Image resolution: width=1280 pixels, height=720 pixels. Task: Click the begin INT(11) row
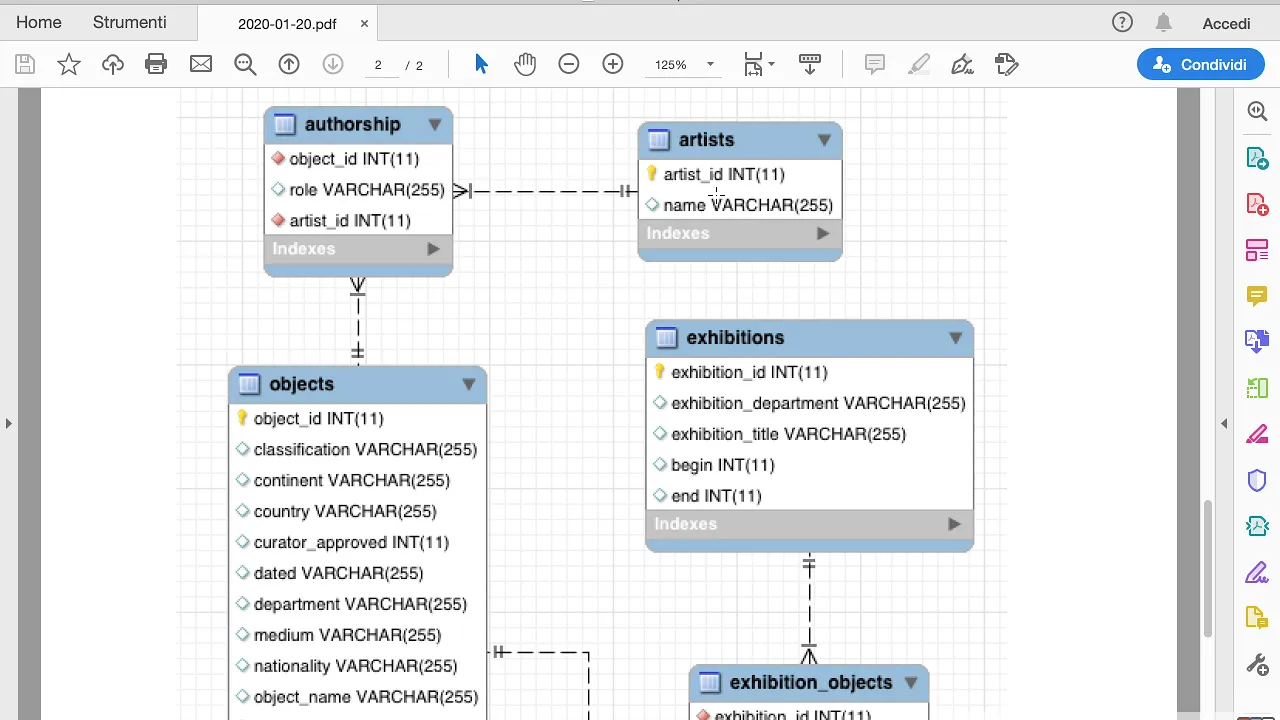point(809,465)
